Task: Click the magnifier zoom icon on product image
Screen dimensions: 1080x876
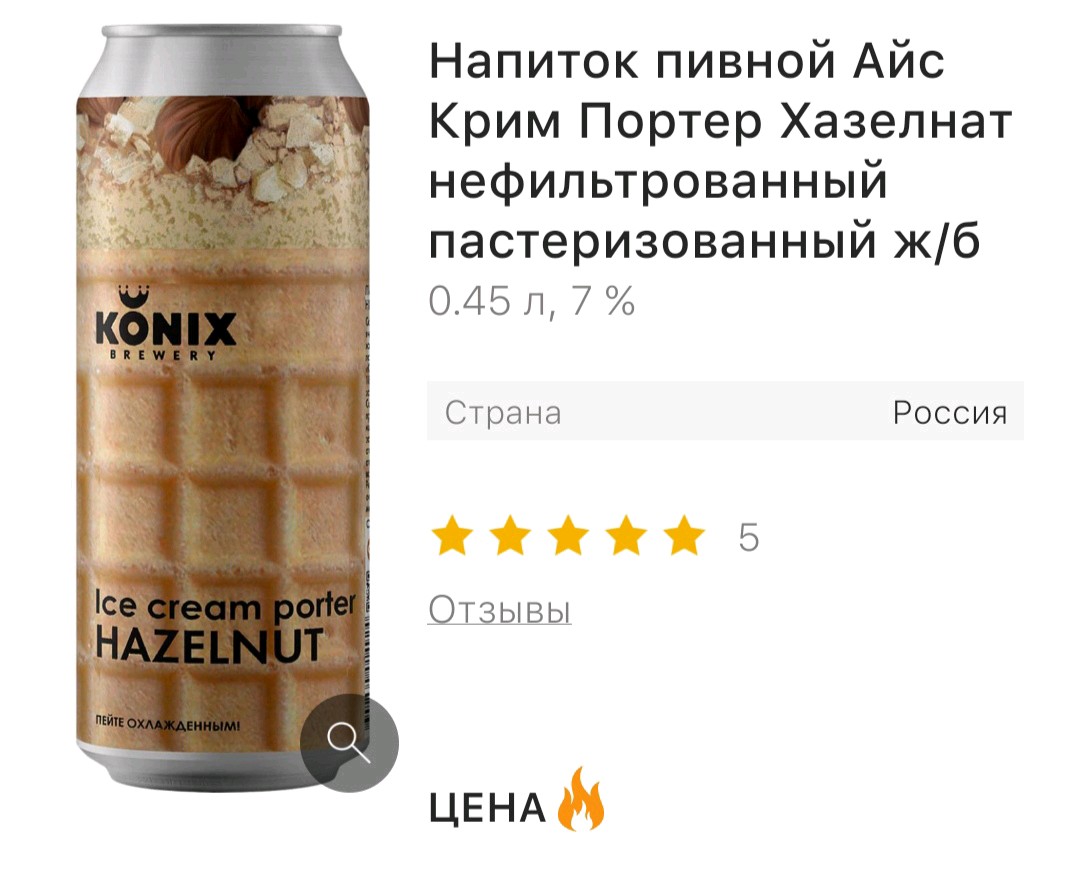Action: (x=350, y=743)
